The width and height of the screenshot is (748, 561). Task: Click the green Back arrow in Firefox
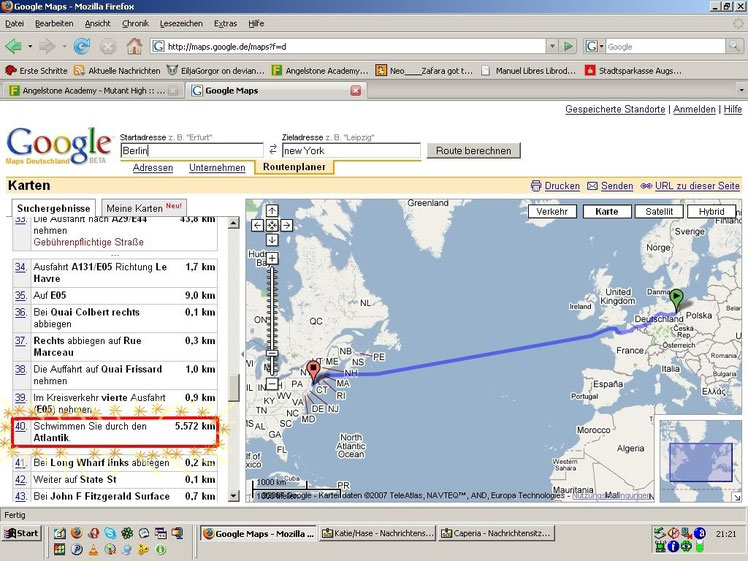13,46
